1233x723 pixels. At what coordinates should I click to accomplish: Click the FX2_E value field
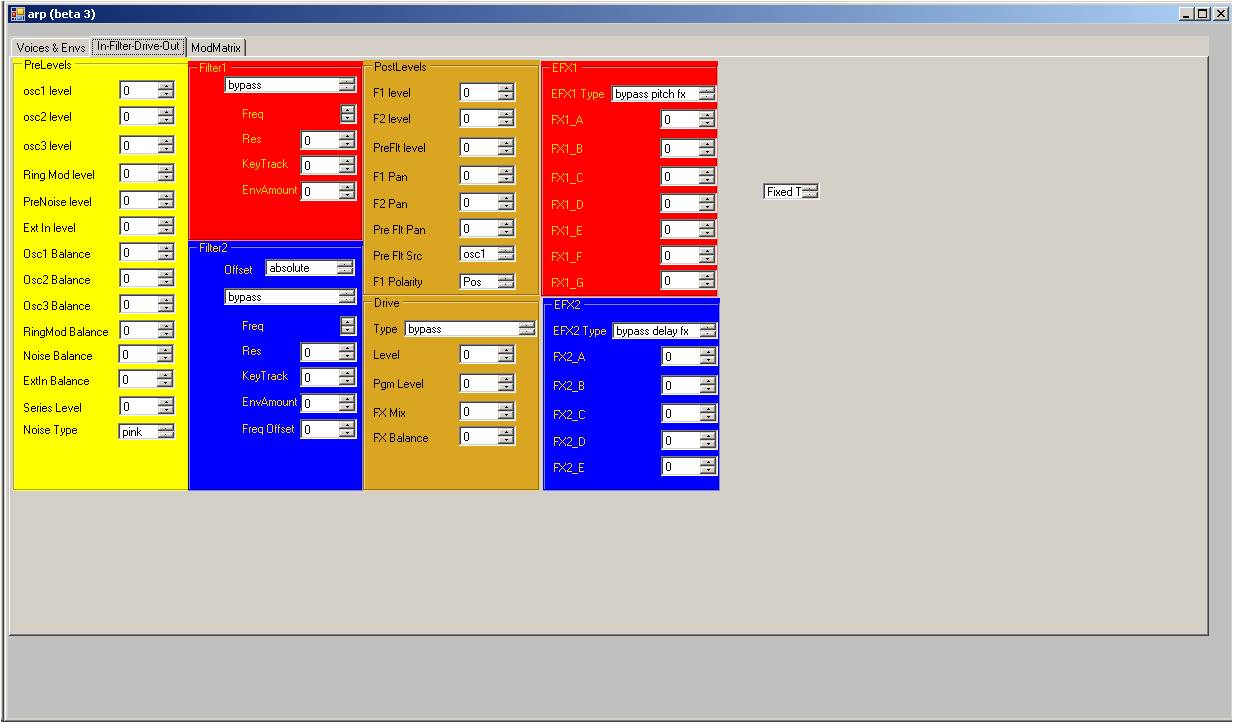pos(679,467)
